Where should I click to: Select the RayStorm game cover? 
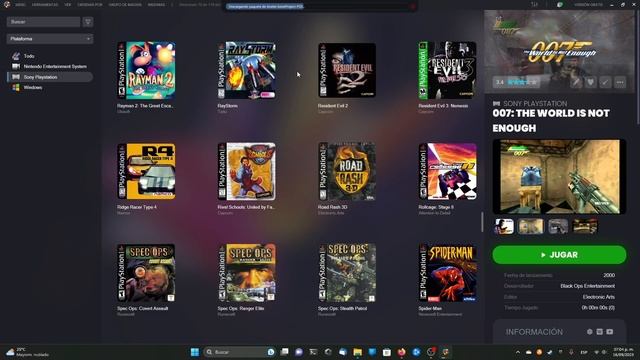[x=247, y=70]
